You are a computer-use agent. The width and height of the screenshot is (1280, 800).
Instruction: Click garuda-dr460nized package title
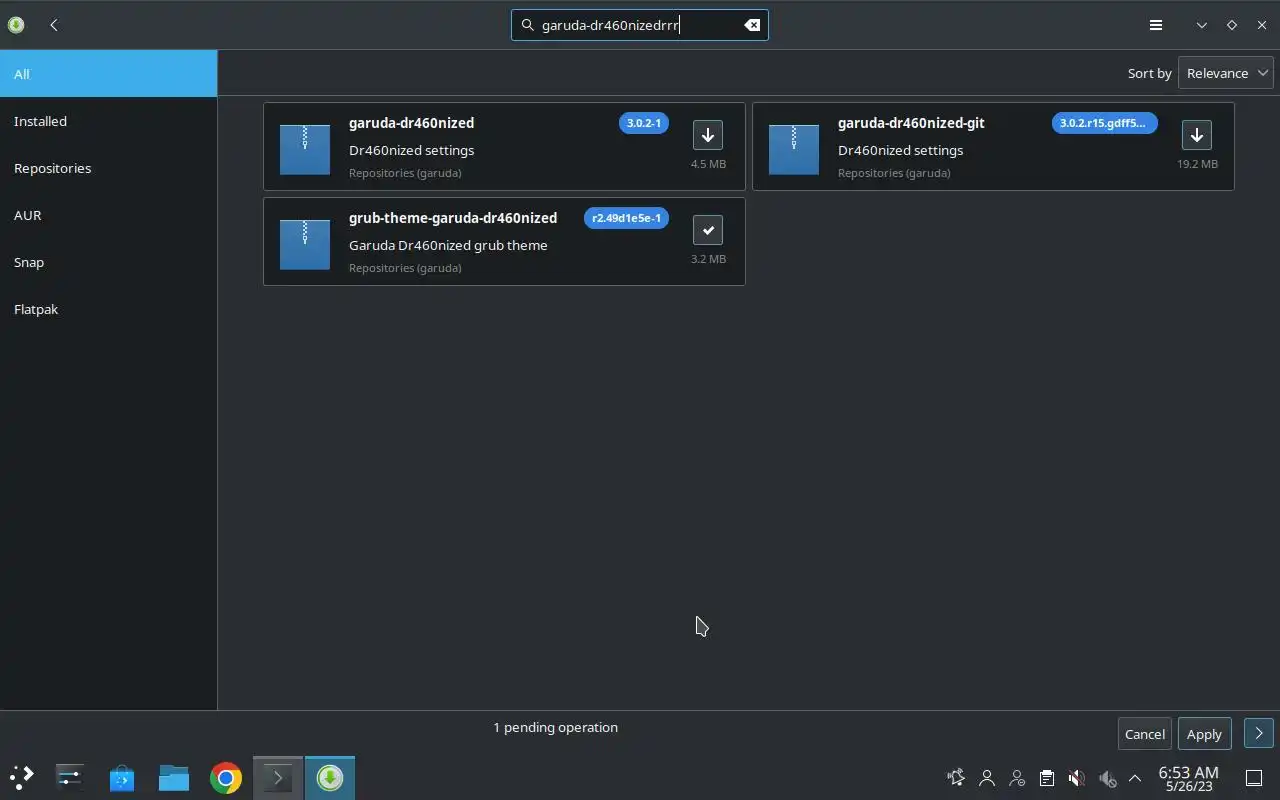411,123
